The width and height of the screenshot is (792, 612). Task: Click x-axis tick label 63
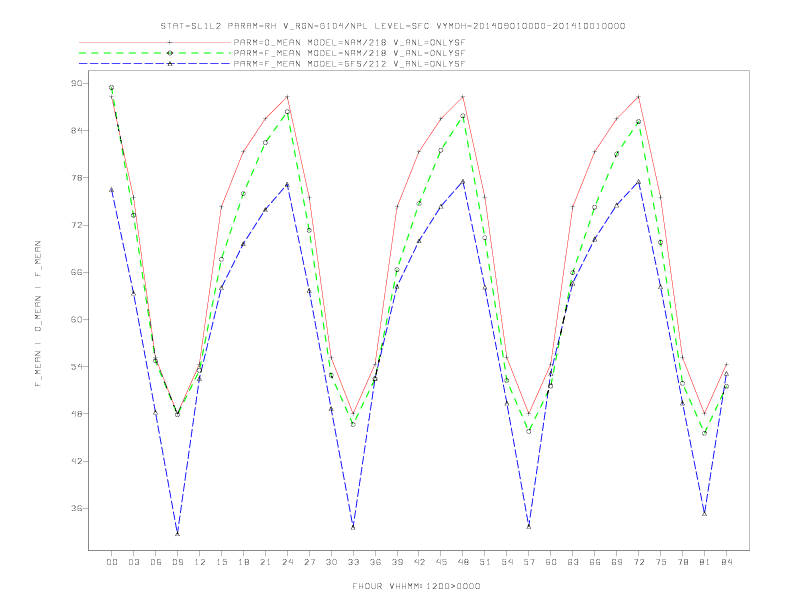tap(573, 562)
